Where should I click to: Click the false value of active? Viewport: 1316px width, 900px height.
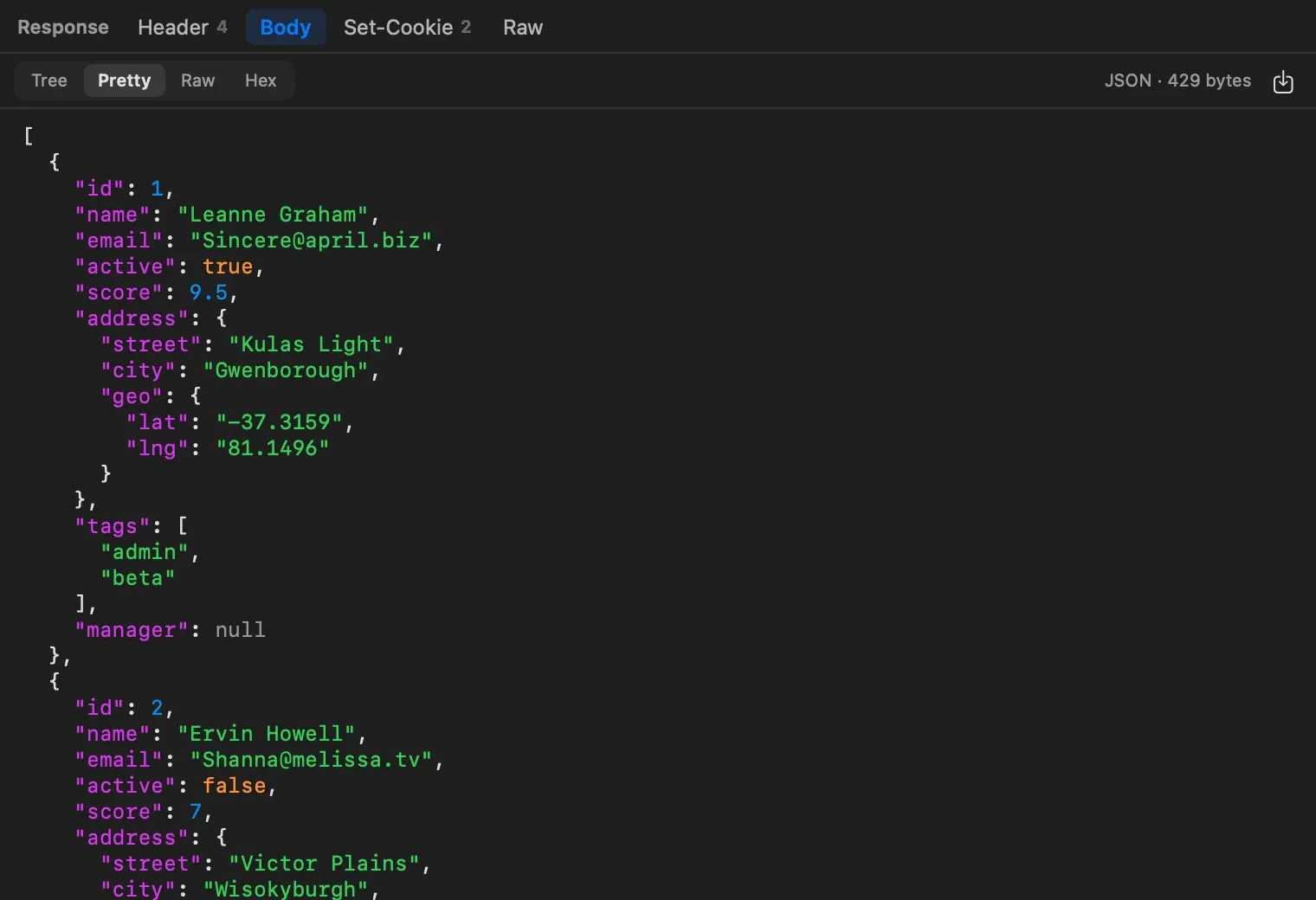(x=235, y=786)
